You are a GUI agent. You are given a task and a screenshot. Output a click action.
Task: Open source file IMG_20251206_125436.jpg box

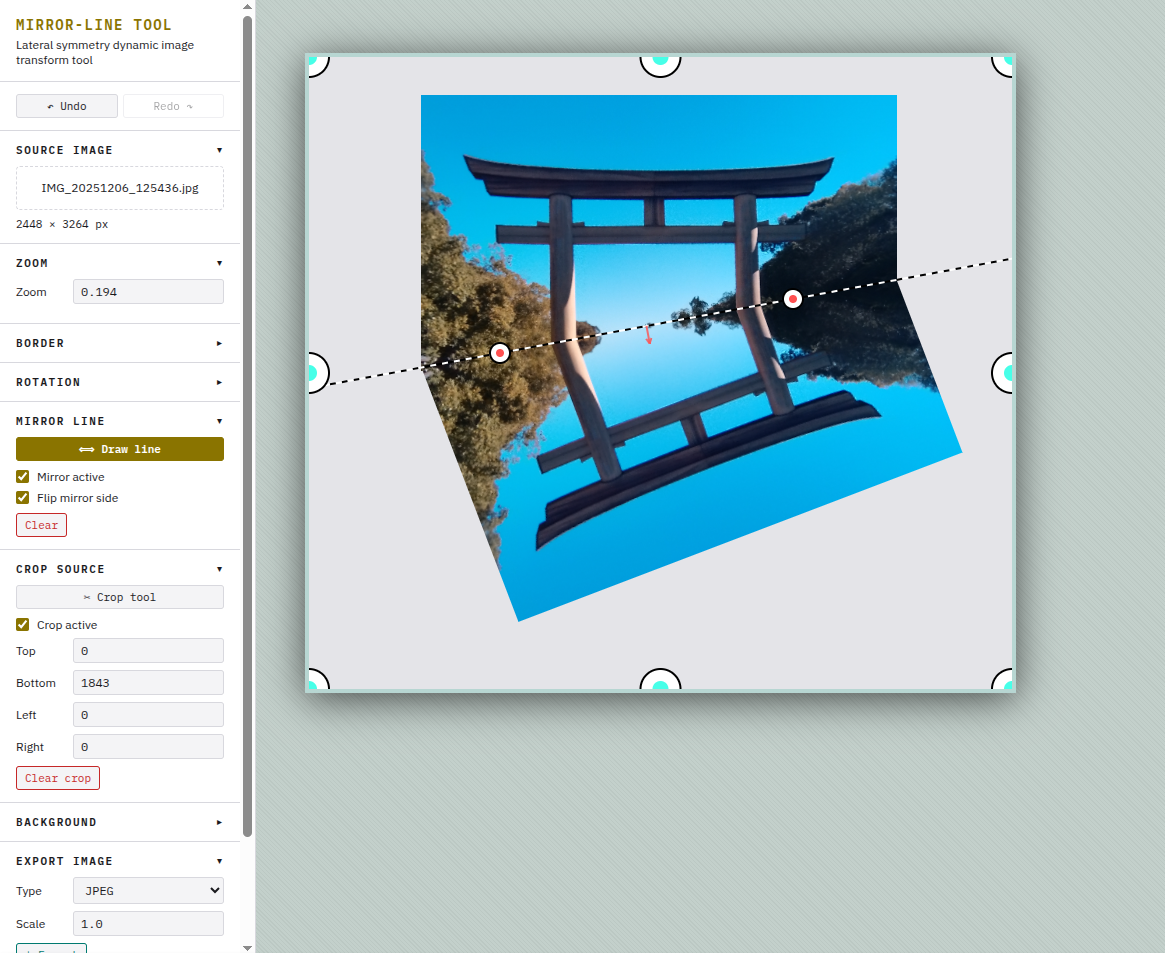[x=120, y=188]
